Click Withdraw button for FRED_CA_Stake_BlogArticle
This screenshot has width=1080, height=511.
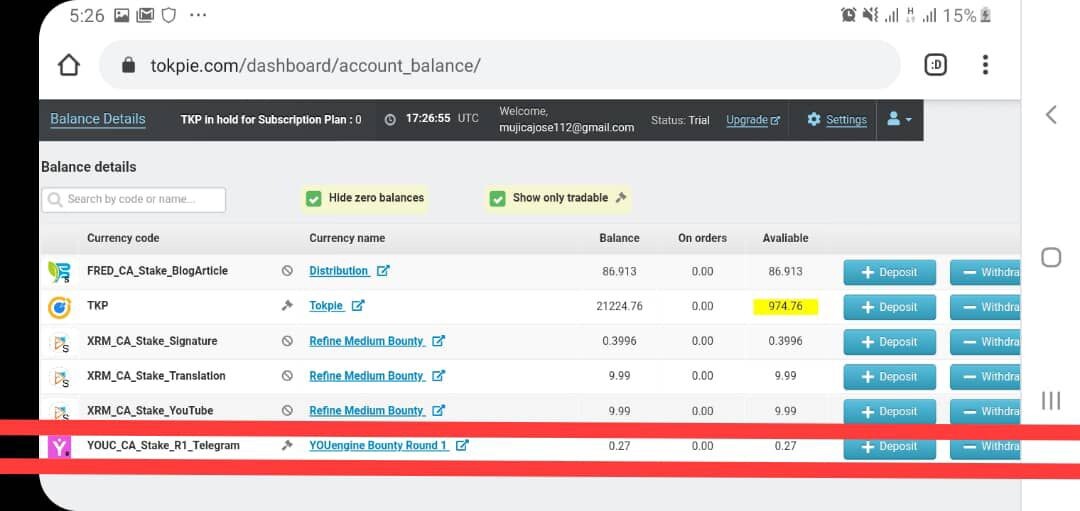point(985,272)
